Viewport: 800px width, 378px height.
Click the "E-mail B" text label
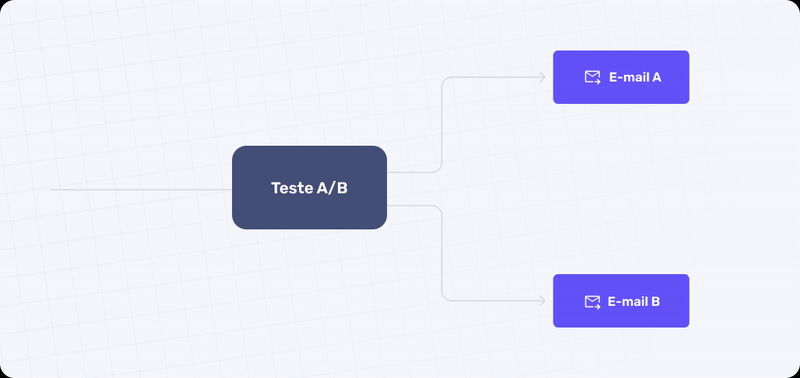pos(634,301)
